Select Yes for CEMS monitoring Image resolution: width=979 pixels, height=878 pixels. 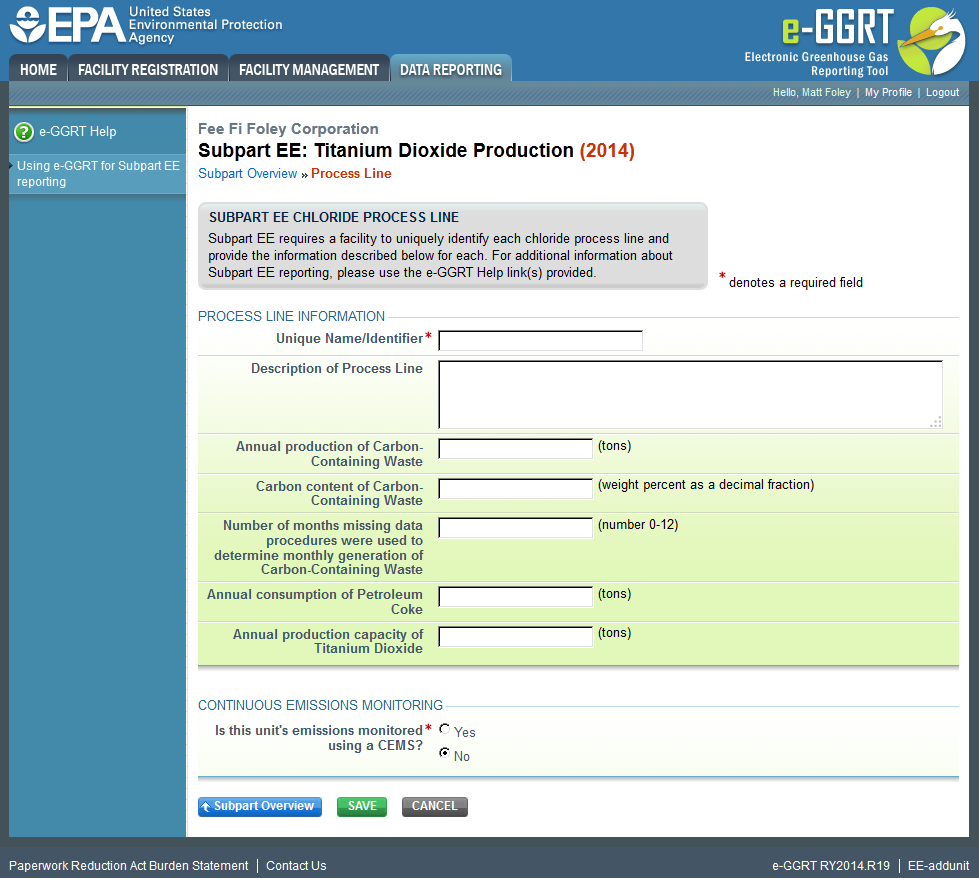pos(445,729)
